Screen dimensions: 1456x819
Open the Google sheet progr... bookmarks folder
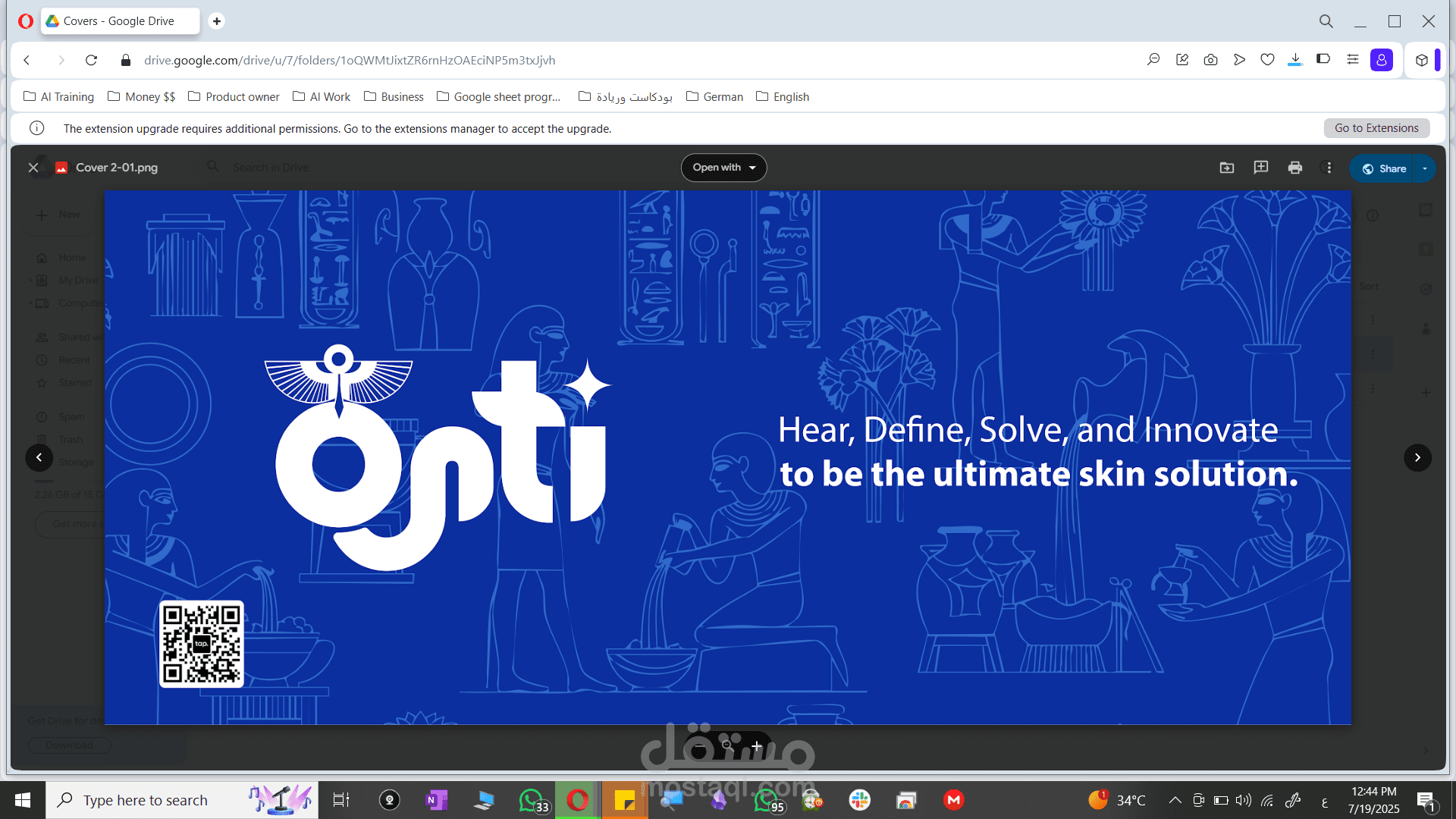pyautogui.click(x=498, y=97)
